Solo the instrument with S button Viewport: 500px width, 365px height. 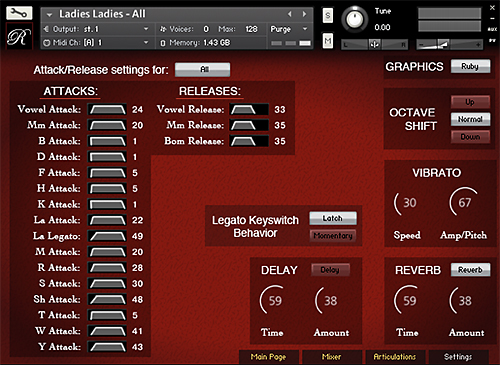(328, 15)
